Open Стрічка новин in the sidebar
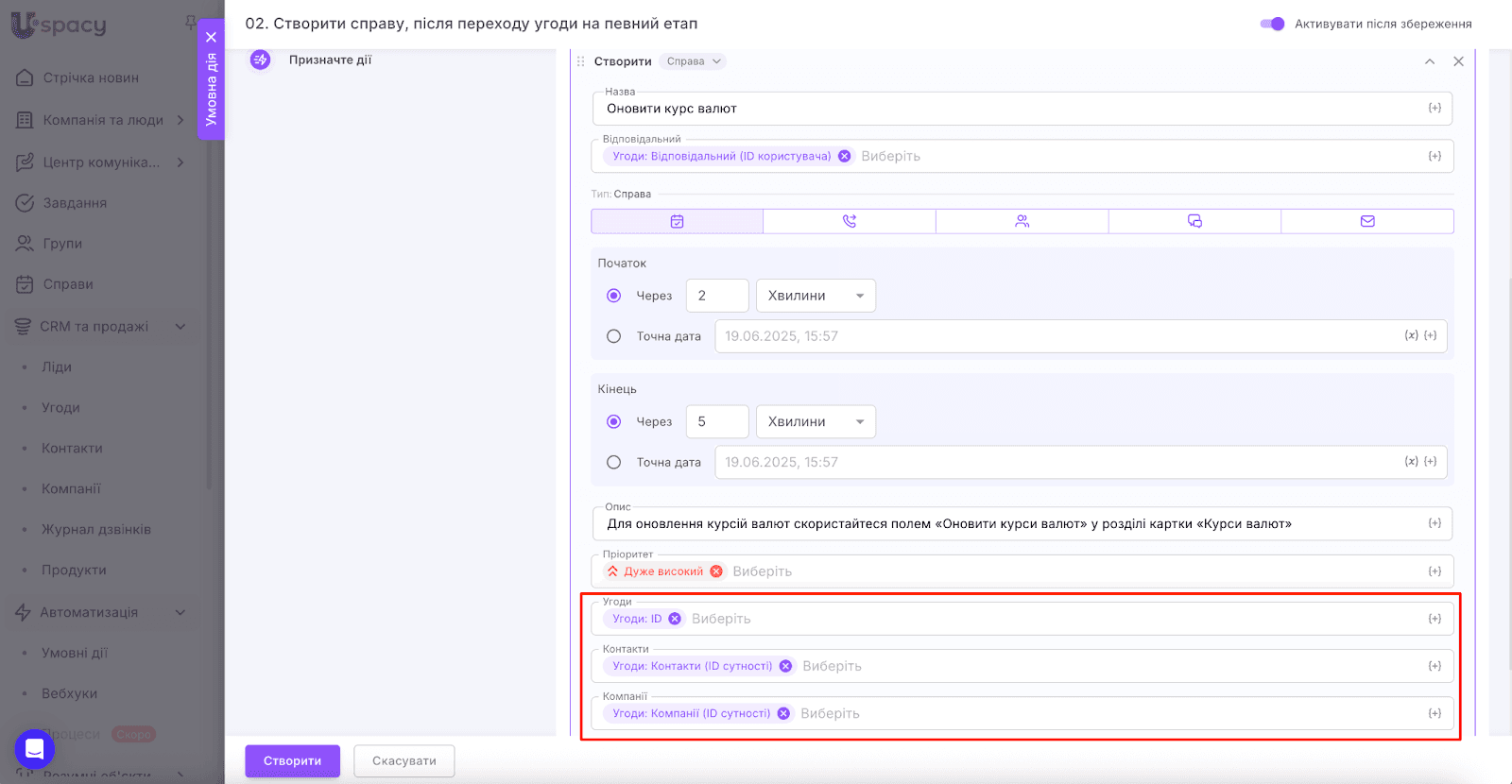Screen dimensions: 1512x784 [x=91, y=77]
